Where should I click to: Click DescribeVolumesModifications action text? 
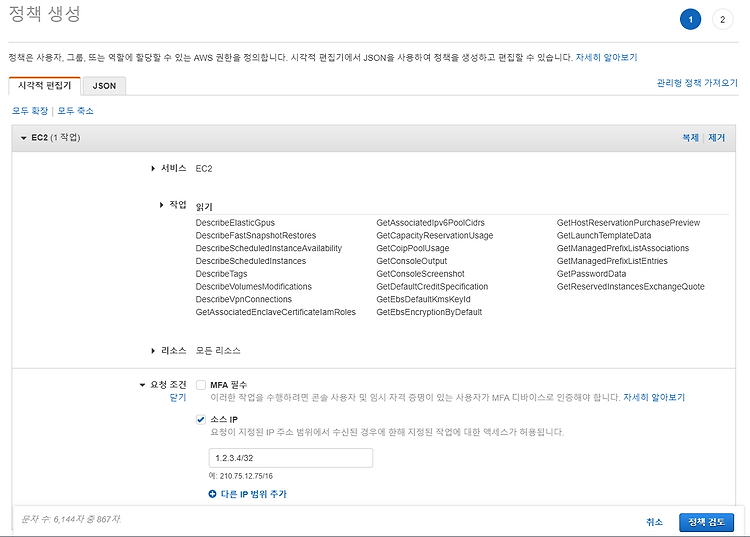[254, 286]
